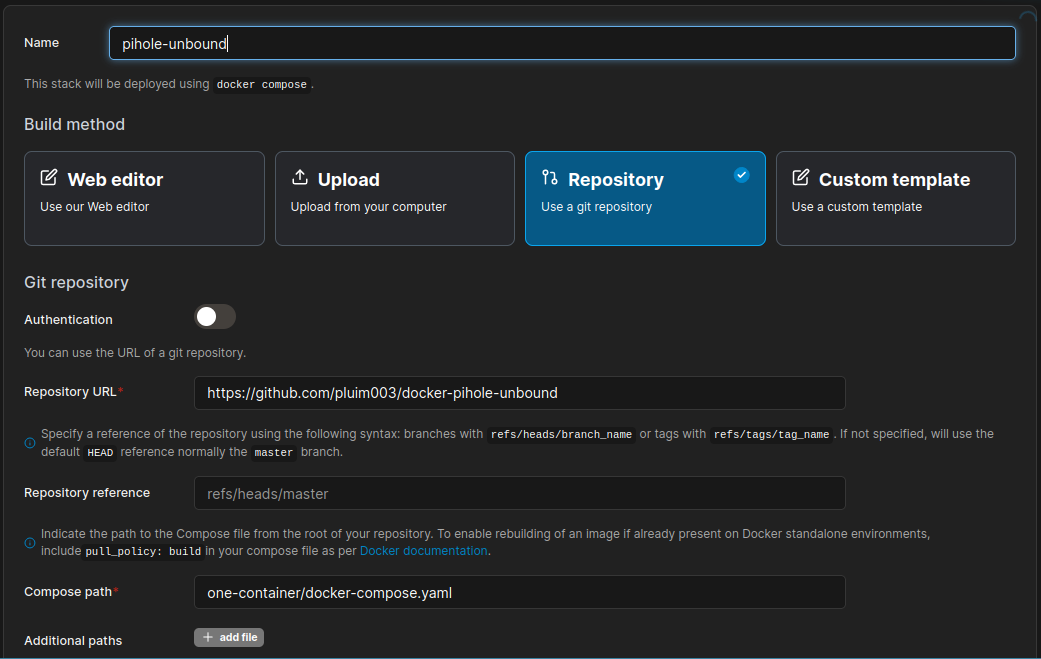Click the selected Repository build method card
This screenshot has height=659, width=1041.
[x=645, y=198]
